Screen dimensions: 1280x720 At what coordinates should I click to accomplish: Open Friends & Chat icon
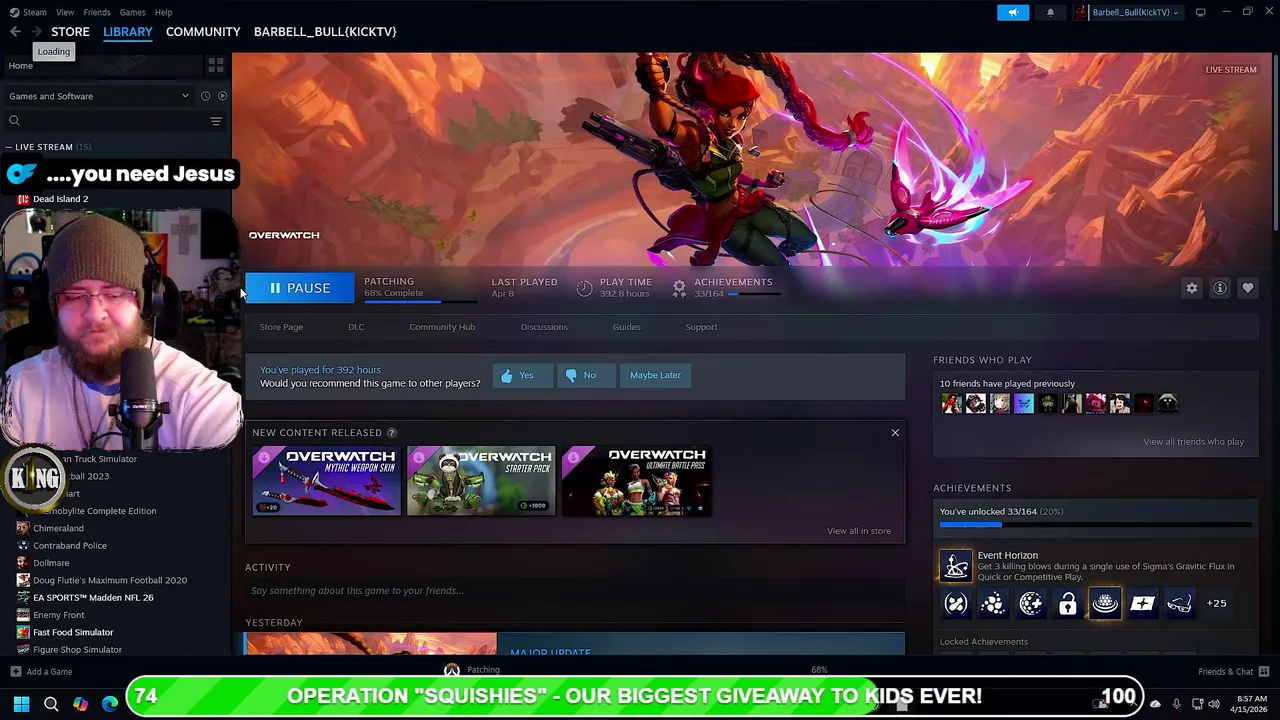pyautogui.click(x=1264, y=671)
